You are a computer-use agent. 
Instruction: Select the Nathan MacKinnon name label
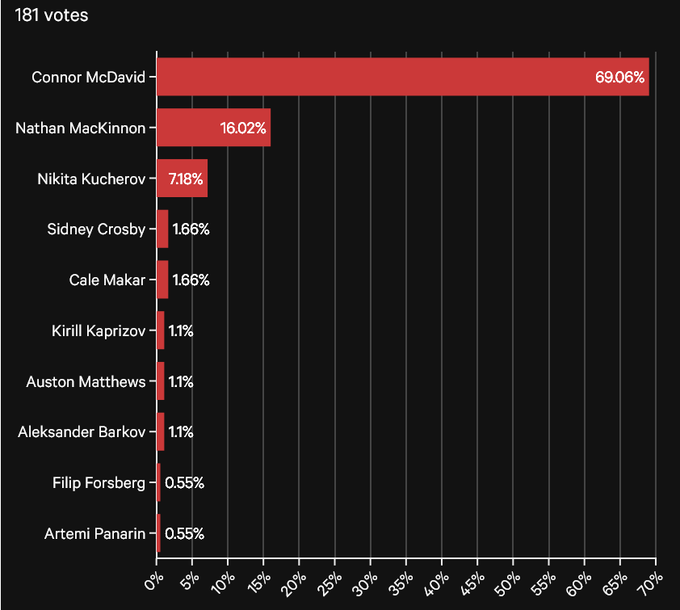[x=82, y=128]
